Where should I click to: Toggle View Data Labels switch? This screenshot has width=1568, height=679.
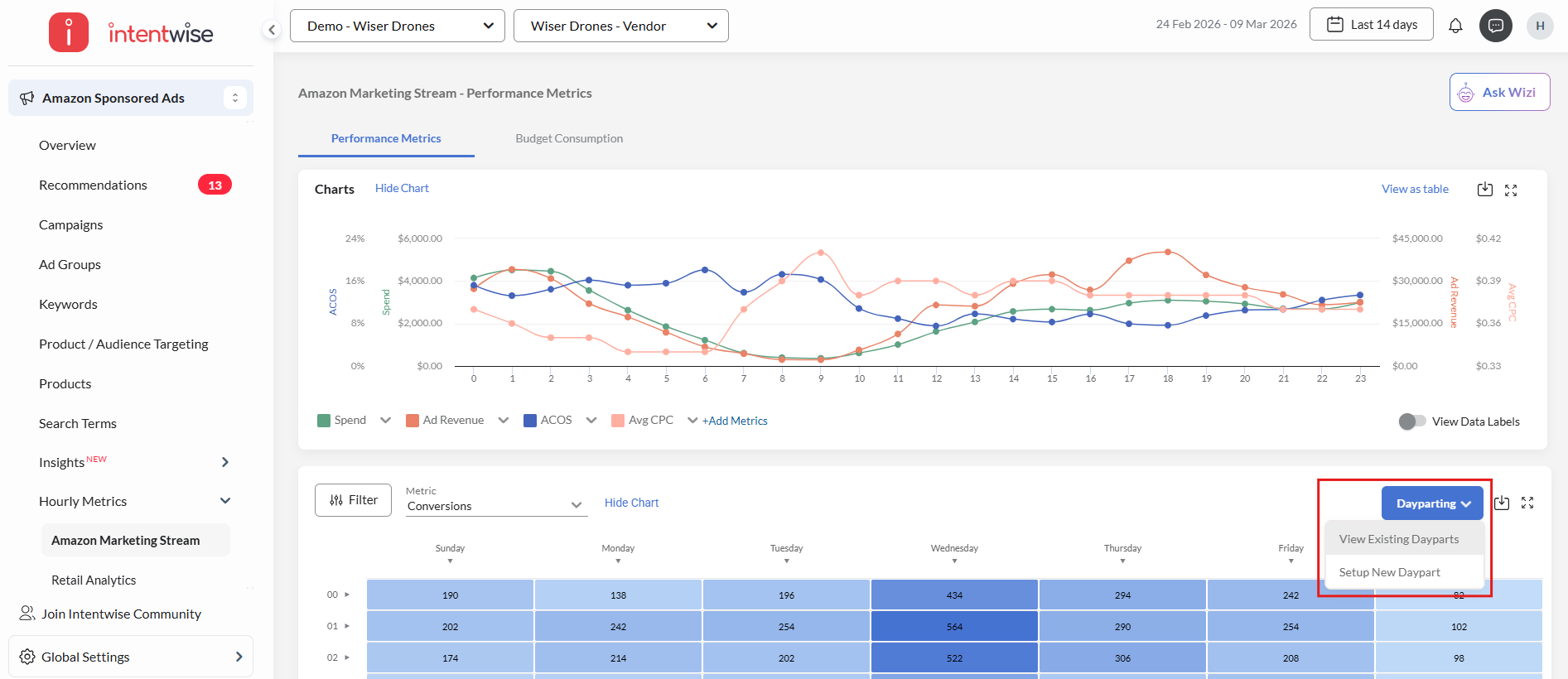(1412, 421)
